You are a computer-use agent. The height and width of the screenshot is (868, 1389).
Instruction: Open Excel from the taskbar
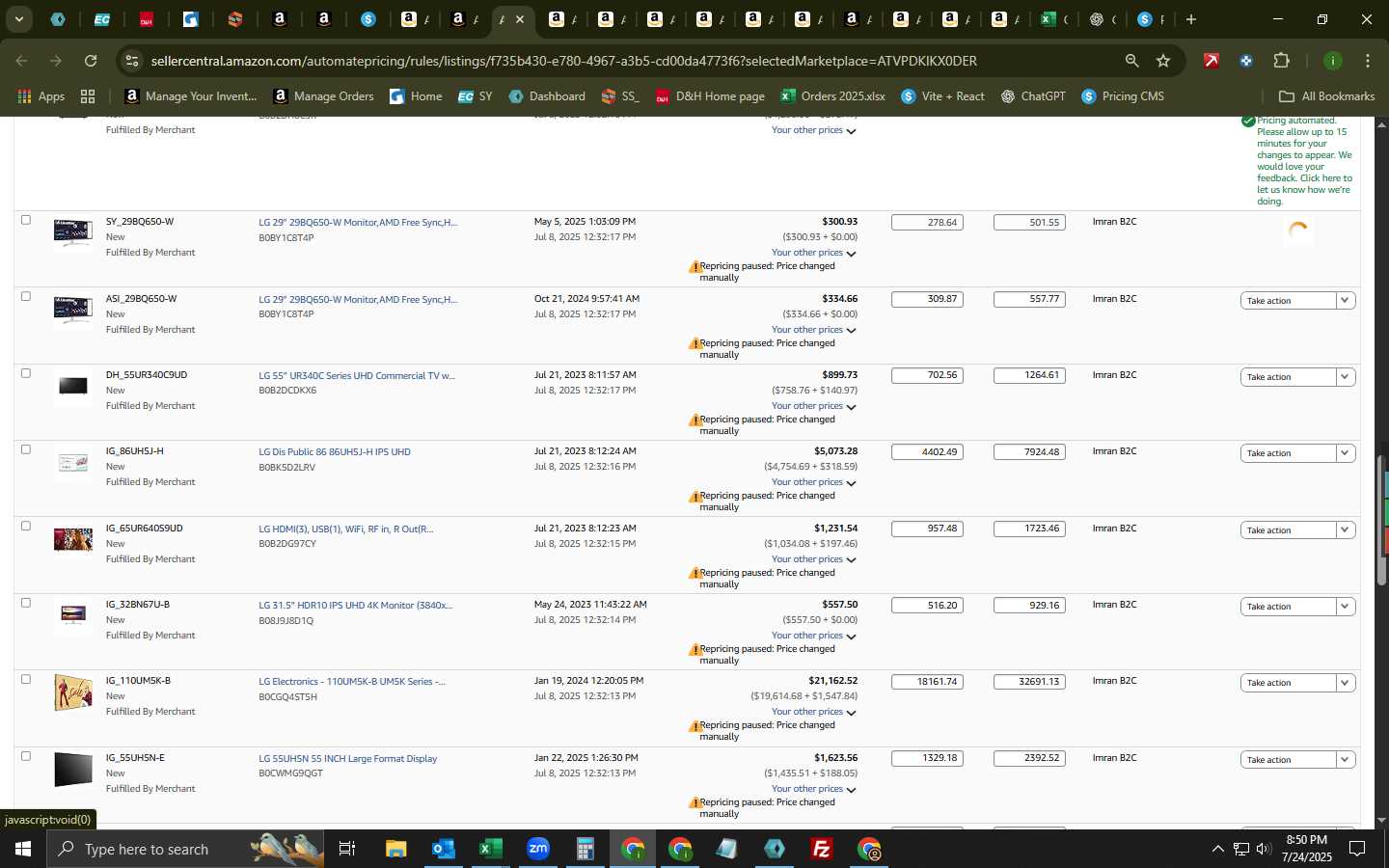click(x=490, y=849)
